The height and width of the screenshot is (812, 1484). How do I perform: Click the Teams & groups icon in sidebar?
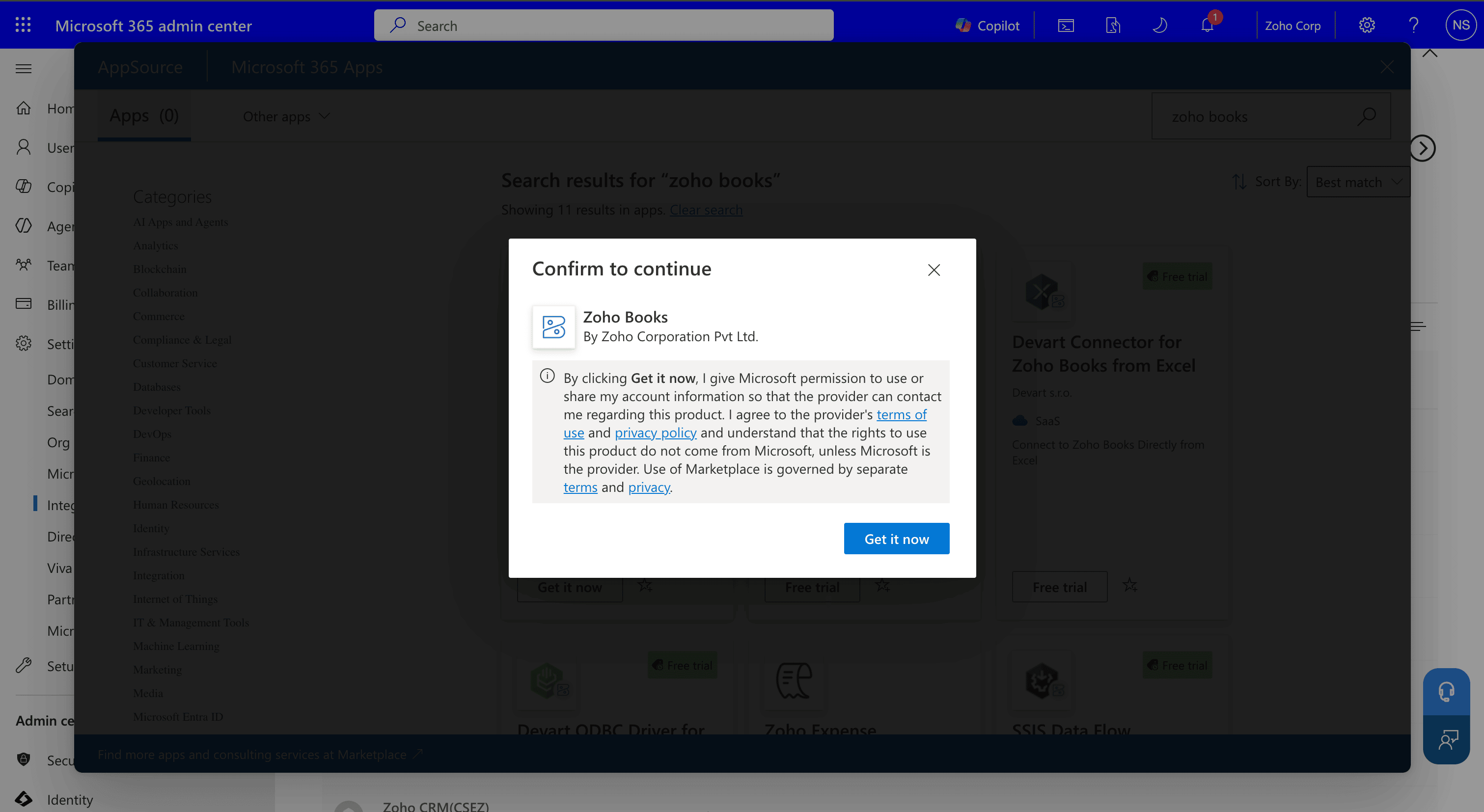click(x=24, y=265)
